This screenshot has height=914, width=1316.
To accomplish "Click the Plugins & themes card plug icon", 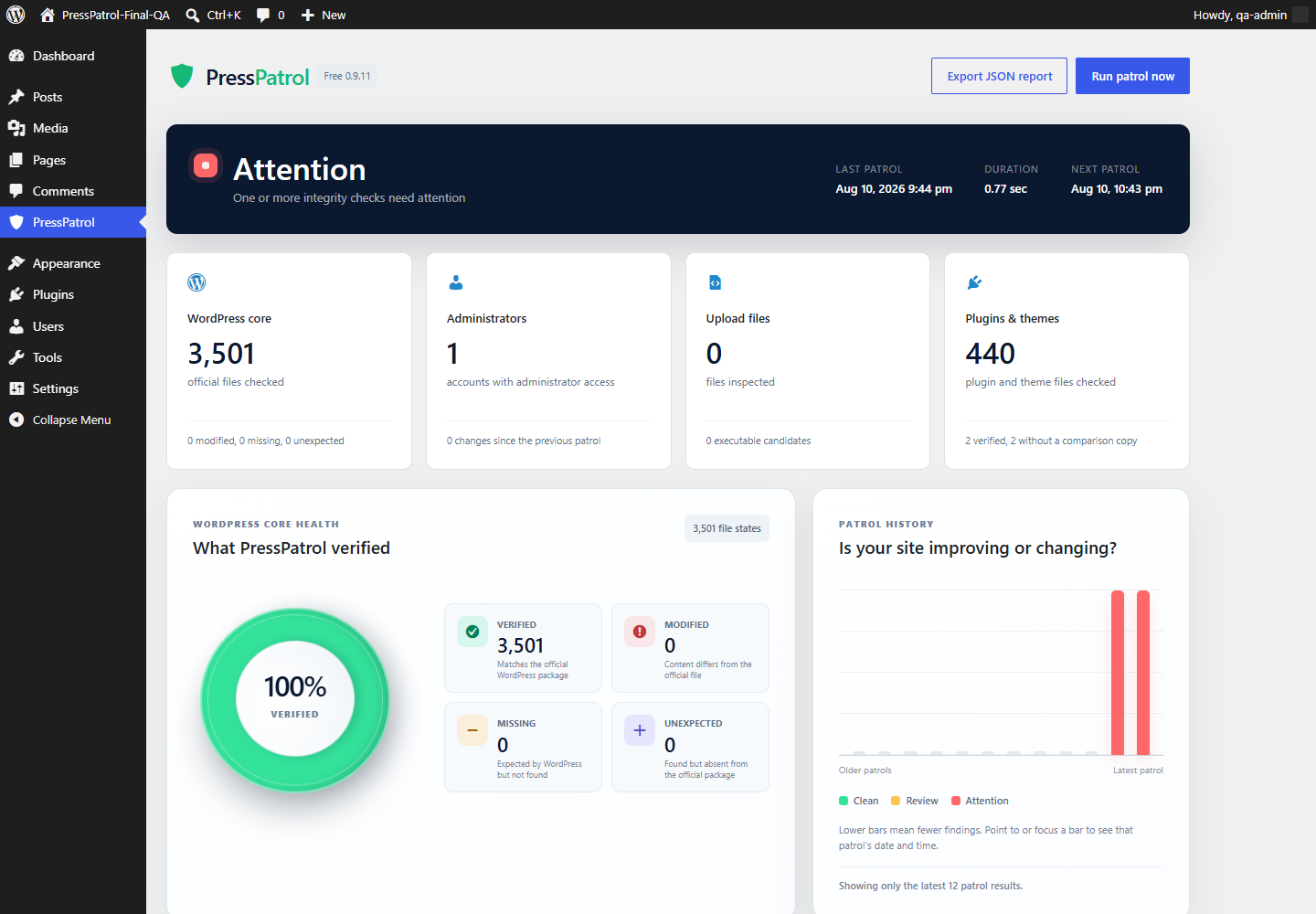I will tap(974, 282).
